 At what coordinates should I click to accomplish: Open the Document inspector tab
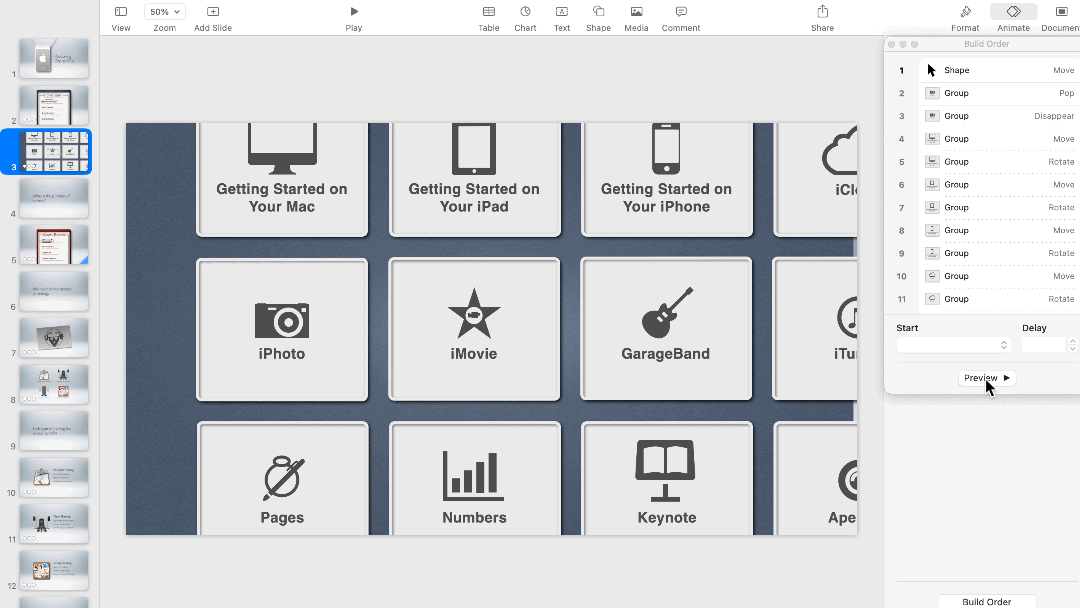(1061, 12)
